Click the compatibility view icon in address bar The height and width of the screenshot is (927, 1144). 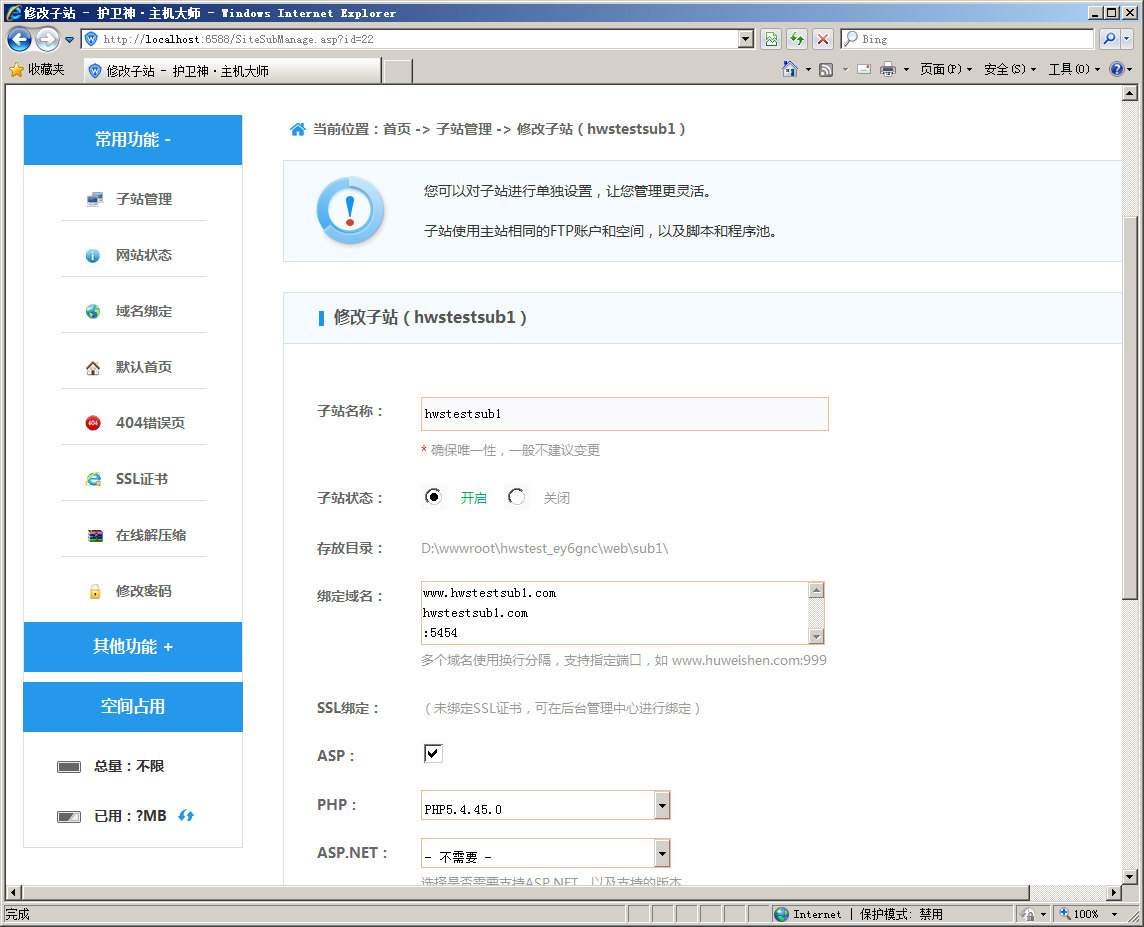tap(771, 39)
